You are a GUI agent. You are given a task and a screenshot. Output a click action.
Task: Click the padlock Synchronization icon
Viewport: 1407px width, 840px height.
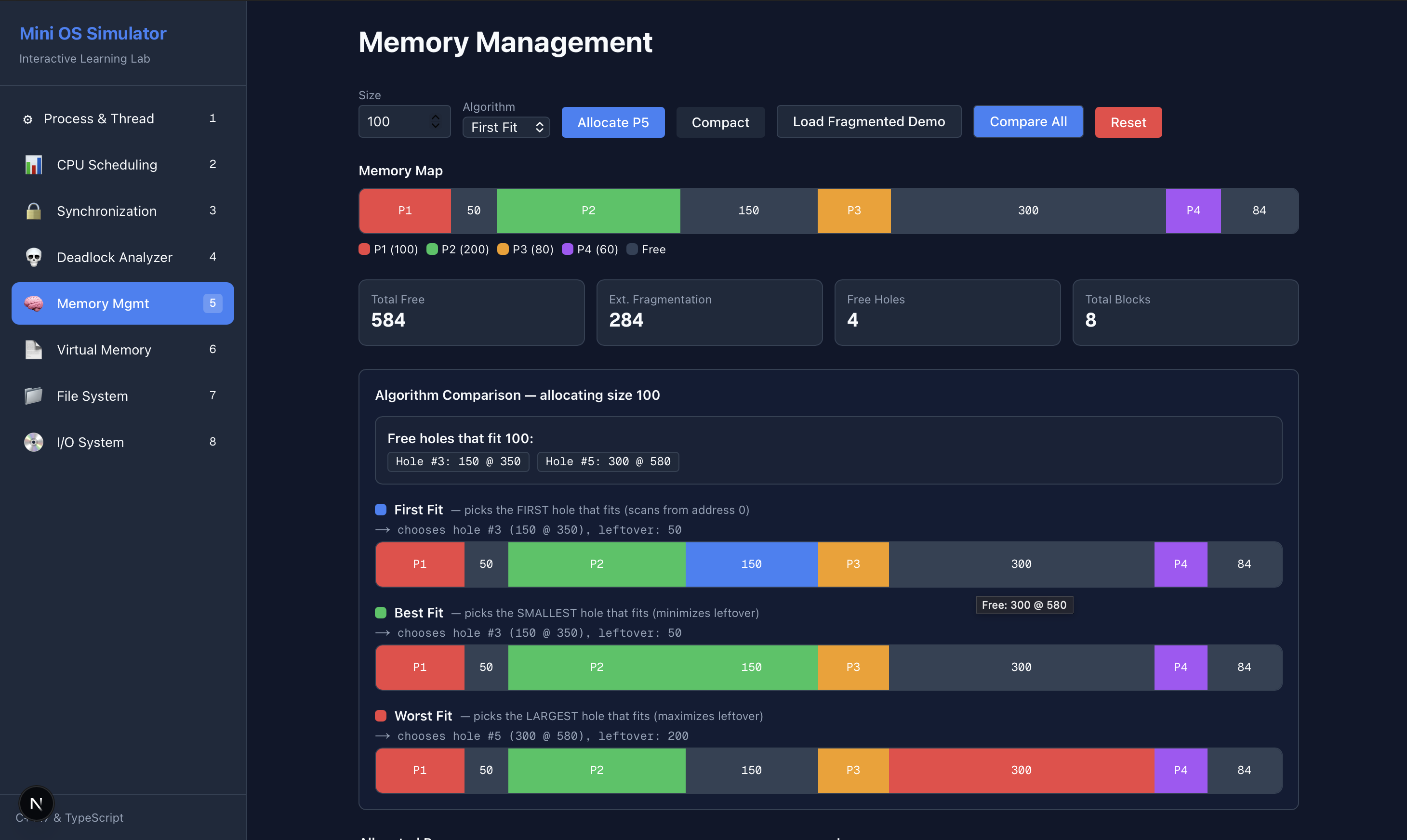pyautogui.click(x=33, y=211)
